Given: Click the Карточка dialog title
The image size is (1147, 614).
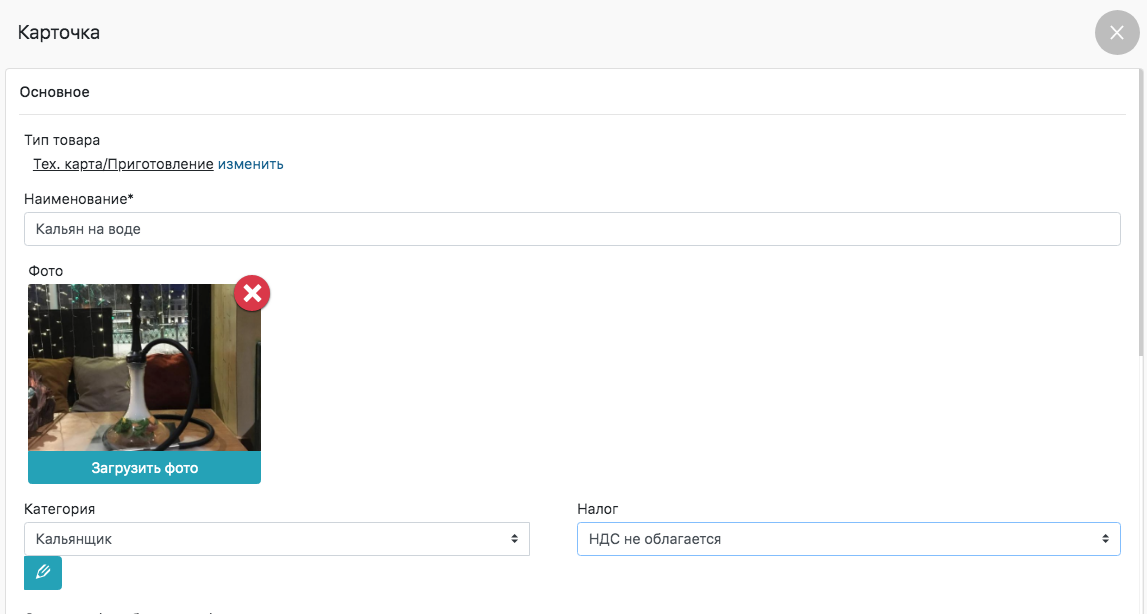Looking at the screenshot, I should click(59, 32).
